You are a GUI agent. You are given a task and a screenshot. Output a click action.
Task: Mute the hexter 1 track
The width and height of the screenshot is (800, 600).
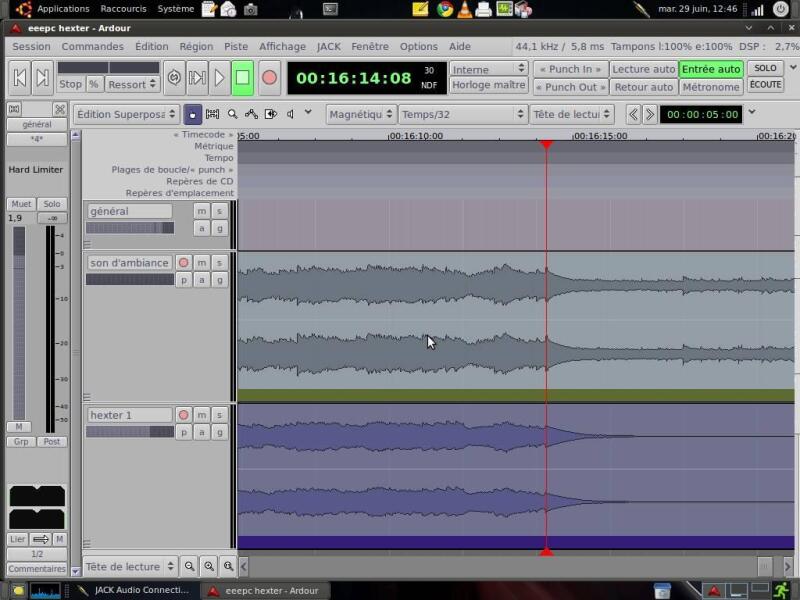pos(201,415)
